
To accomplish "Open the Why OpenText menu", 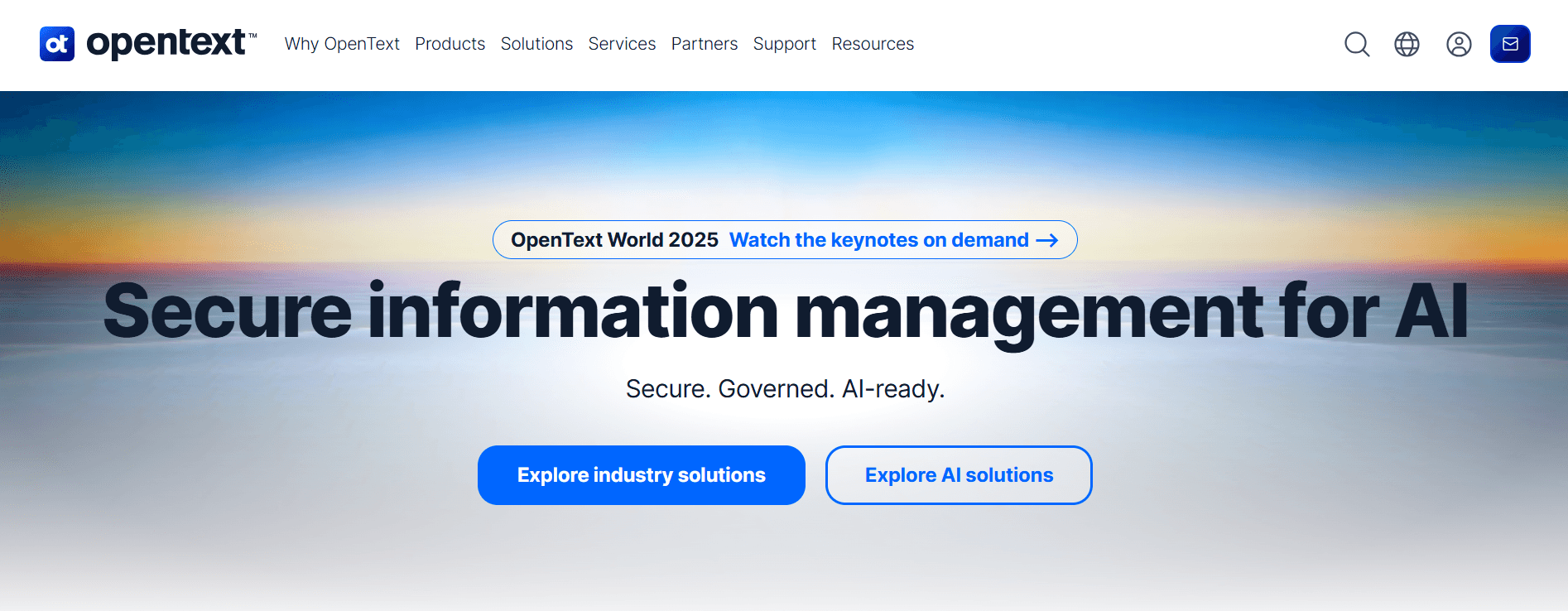I will 342,44.
